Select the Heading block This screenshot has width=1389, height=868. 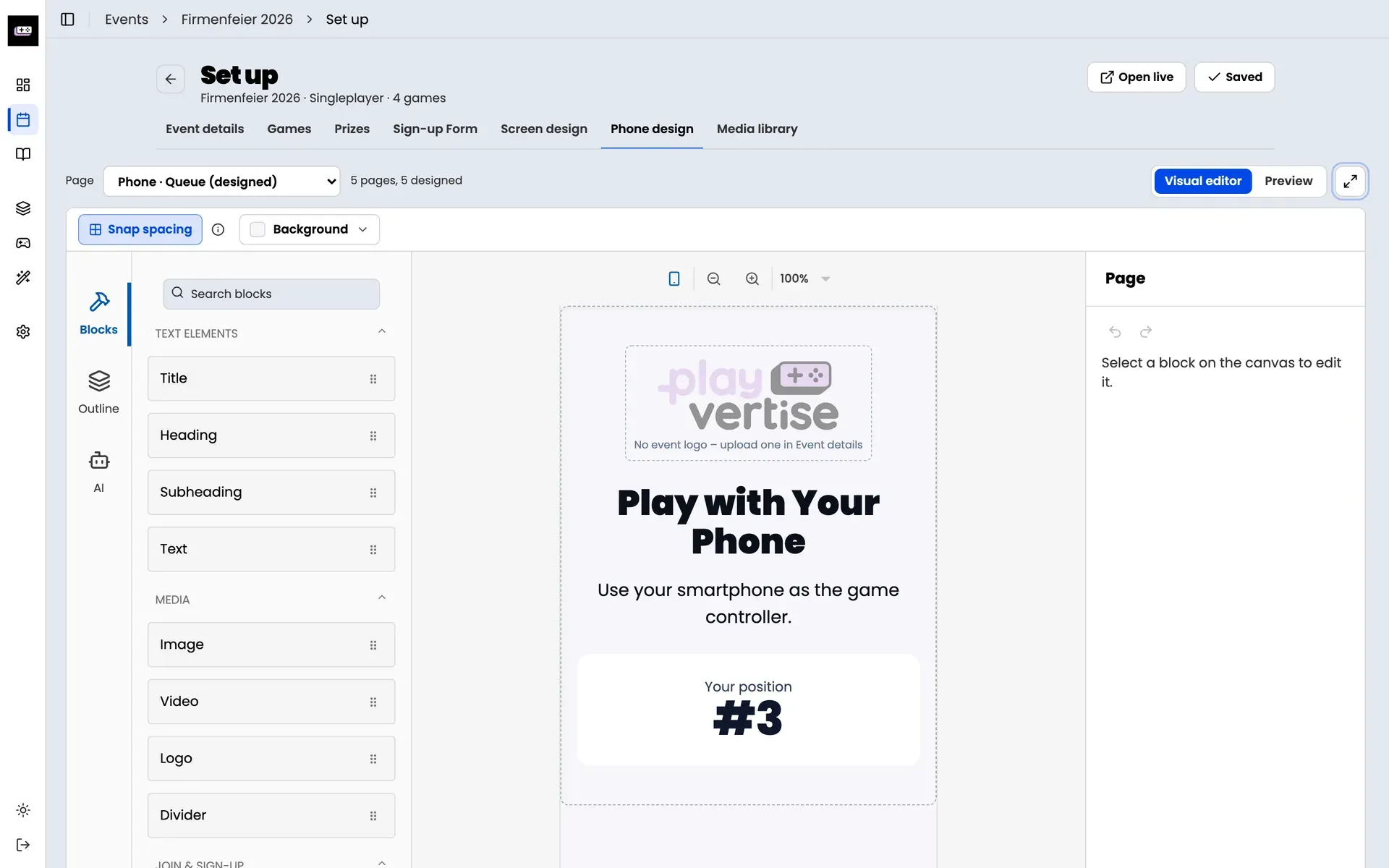(x=271, y=435)
